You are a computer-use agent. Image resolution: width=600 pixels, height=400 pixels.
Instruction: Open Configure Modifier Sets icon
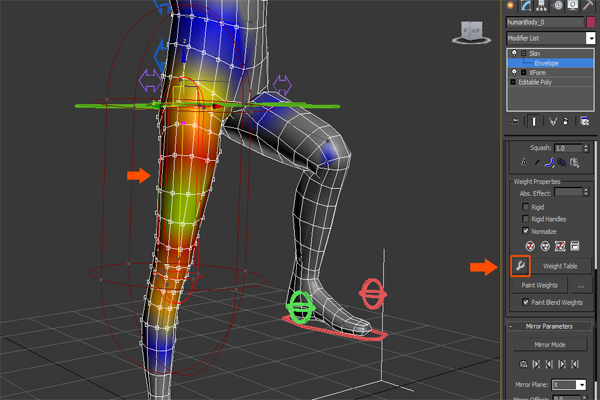click(x=584, y=122)
